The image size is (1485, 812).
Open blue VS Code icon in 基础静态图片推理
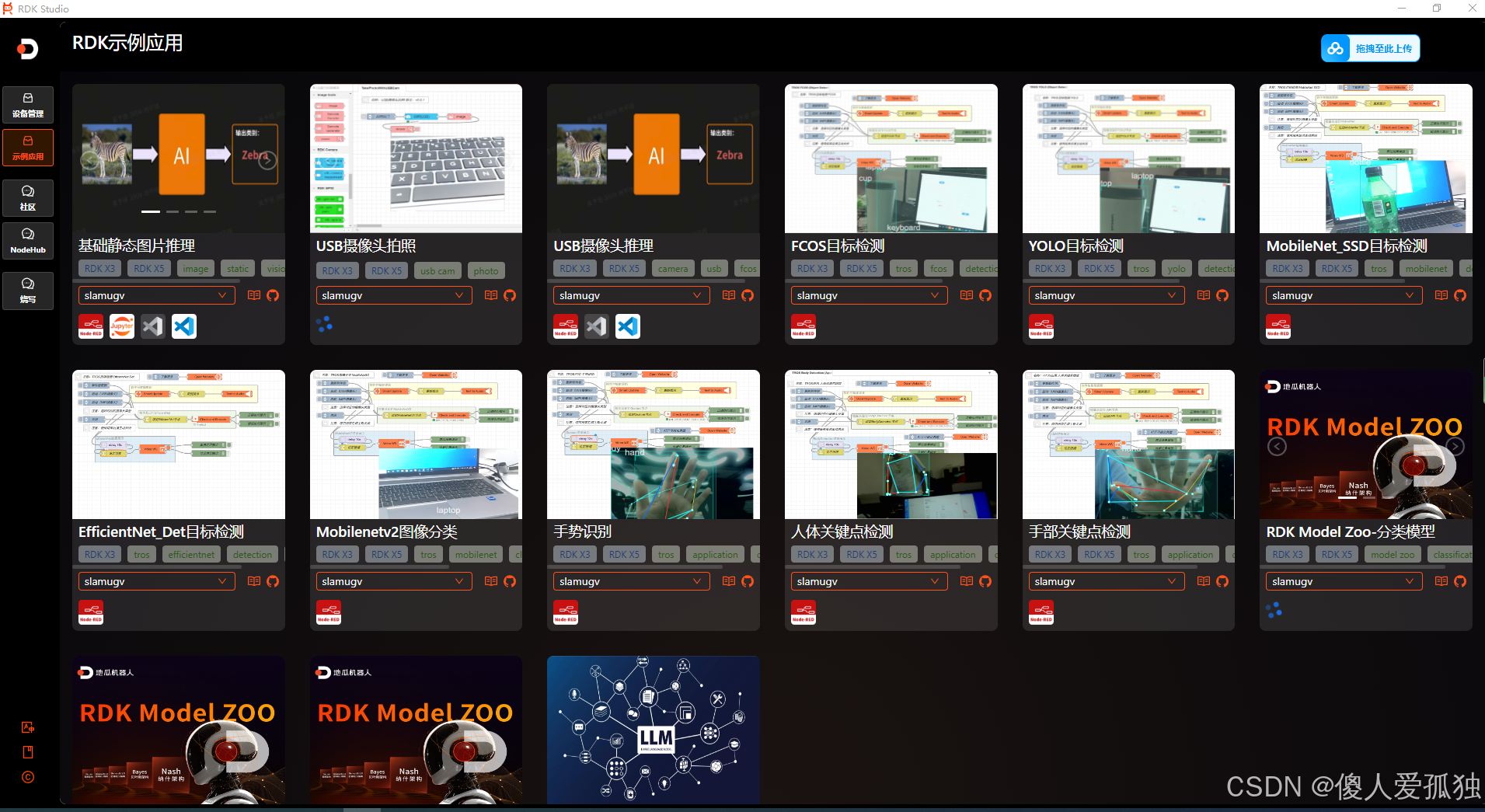184,326
